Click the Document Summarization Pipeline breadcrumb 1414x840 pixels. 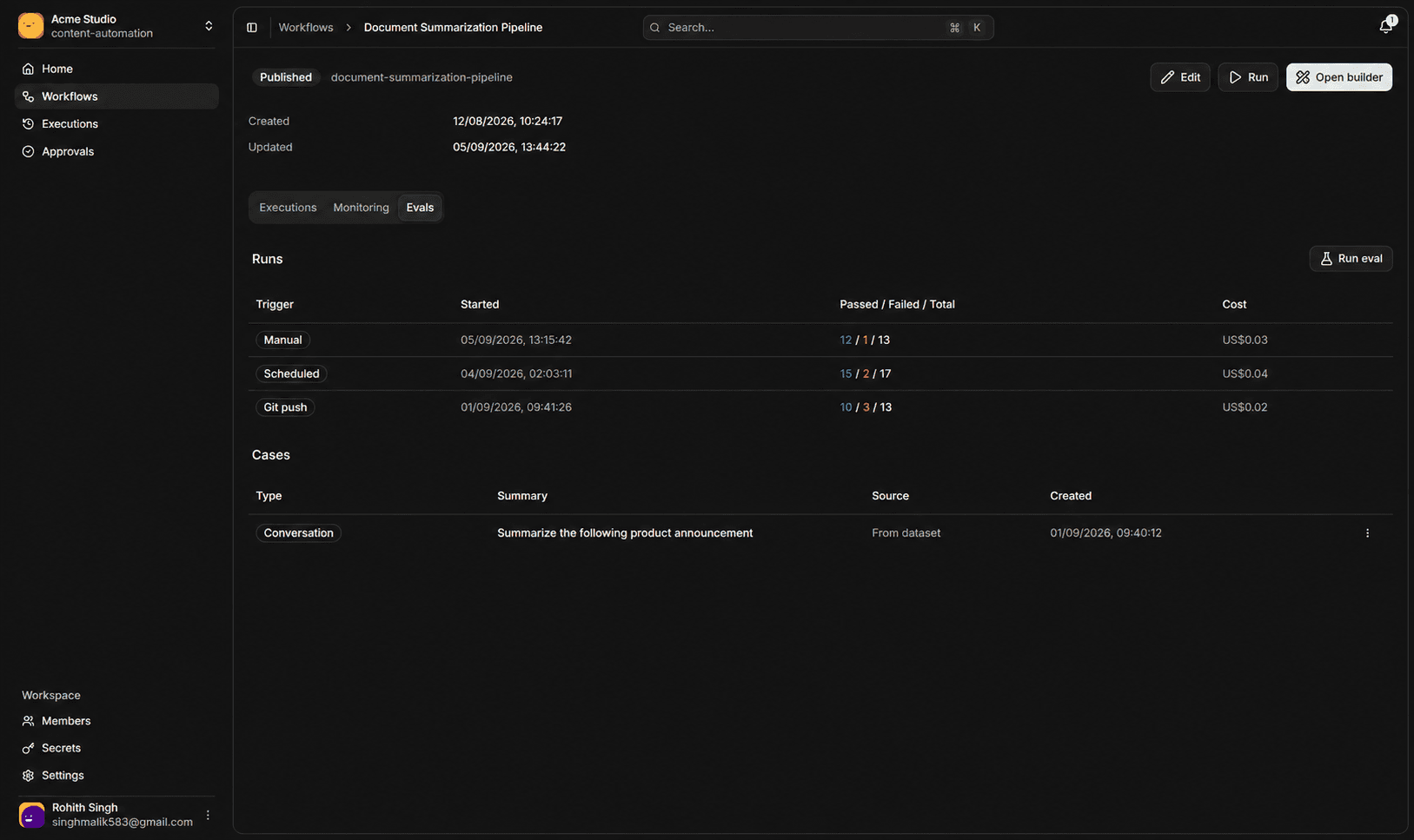[453, 28]
